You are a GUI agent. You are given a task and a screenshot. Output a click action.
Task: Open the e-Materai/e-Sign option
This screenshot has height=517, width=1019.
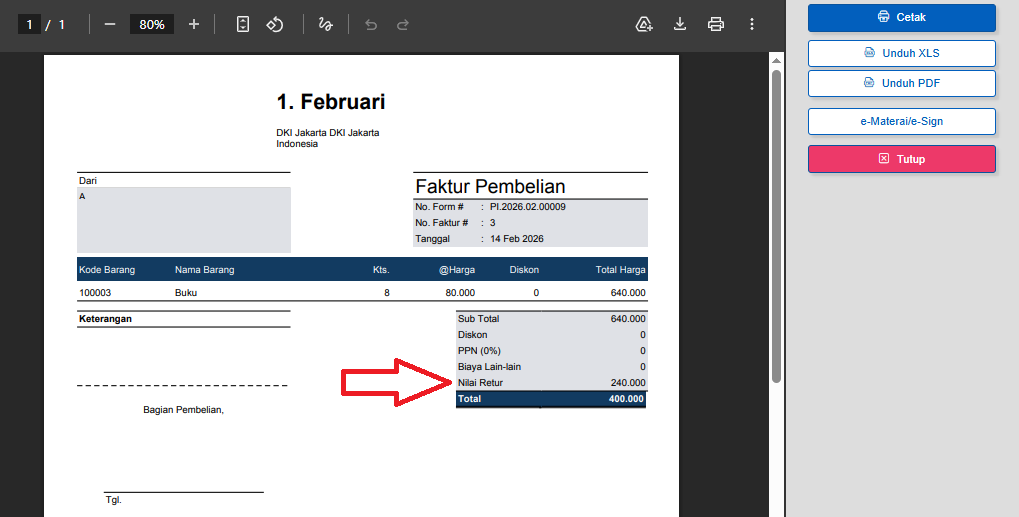(901, 121)
